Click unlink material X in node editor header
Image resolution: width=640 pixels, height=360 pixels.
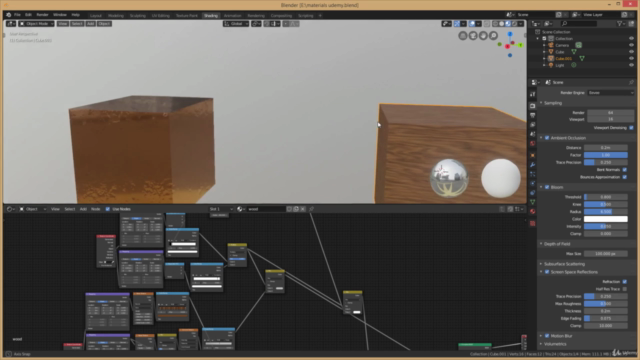[303, 209]
